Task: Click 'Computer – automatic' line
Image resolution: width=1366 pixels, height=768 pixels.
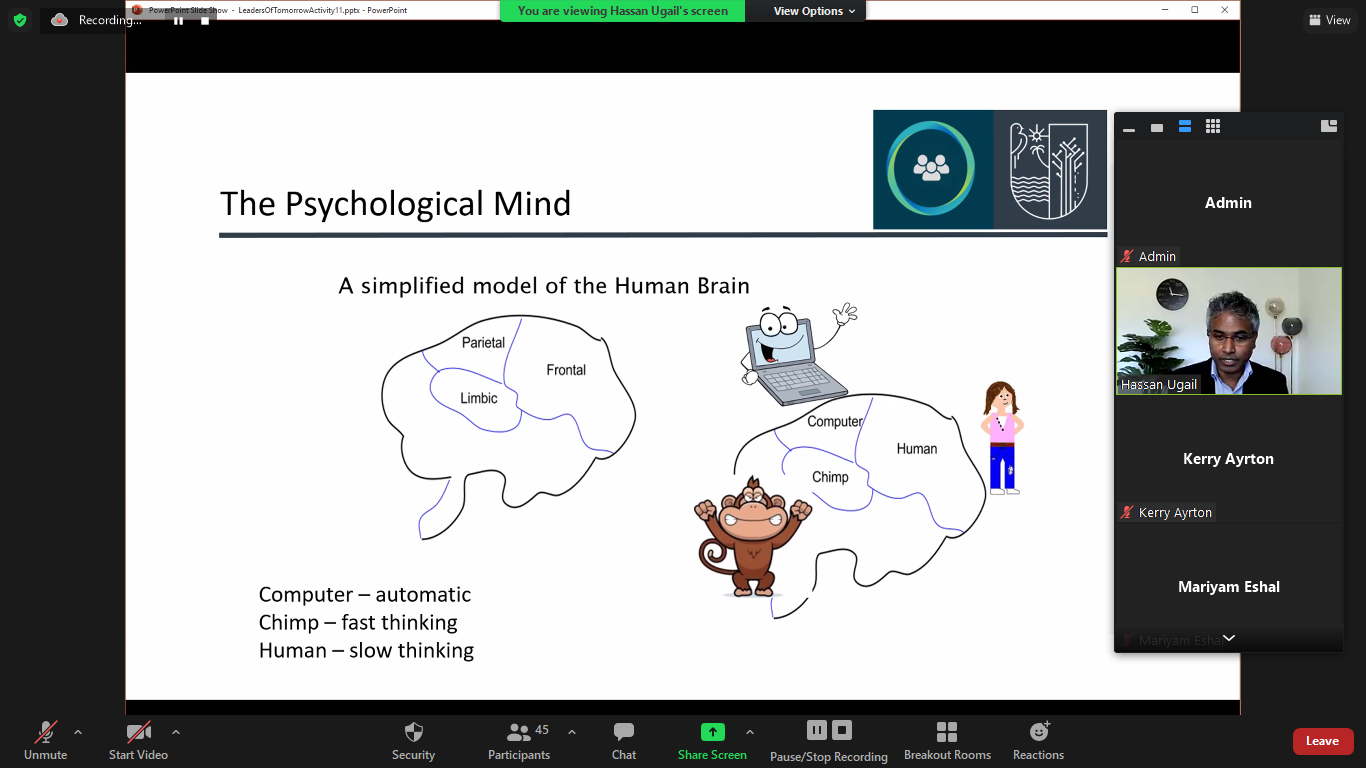Action: click(365, 594)
